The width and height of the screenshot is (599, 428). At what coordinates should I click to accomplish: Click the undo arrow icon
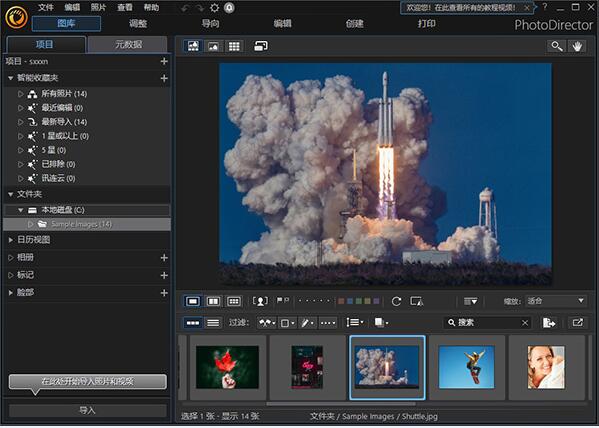[185, 8]
